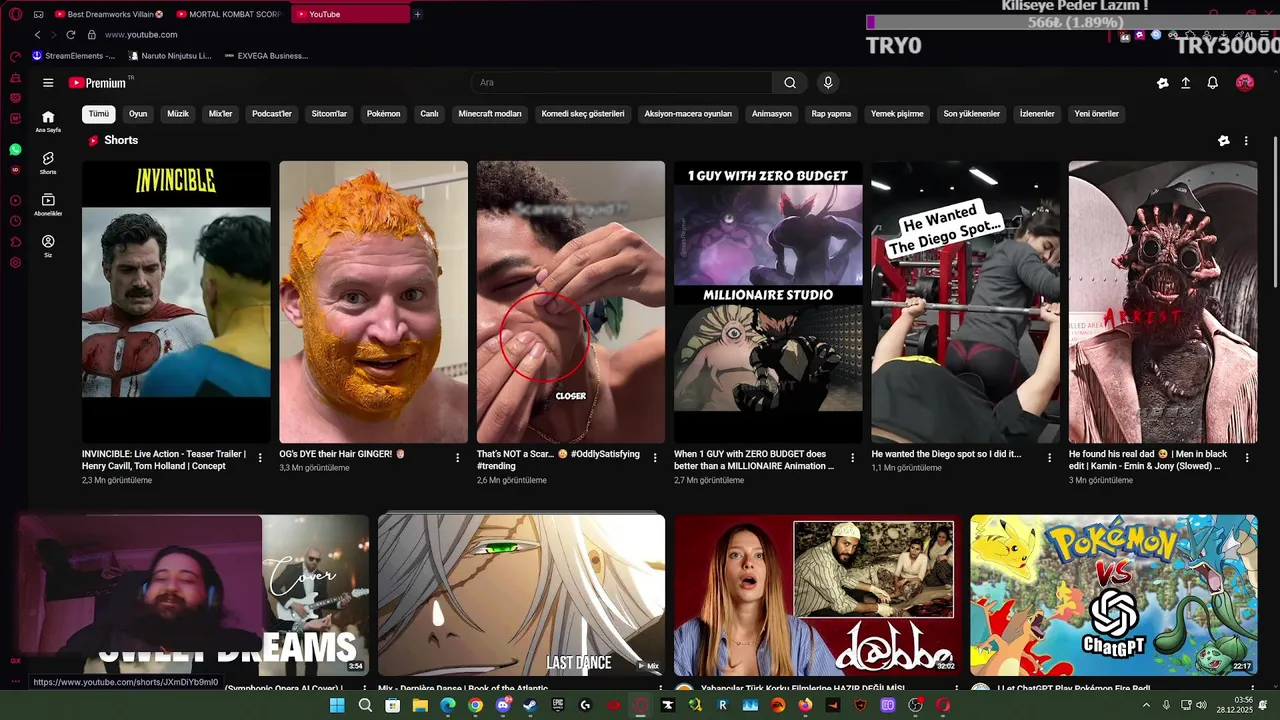Viewport: 1280px width, 720px height.
Task: Open the sparkle icon beside upload arrow
Action: pos(1162,83)
